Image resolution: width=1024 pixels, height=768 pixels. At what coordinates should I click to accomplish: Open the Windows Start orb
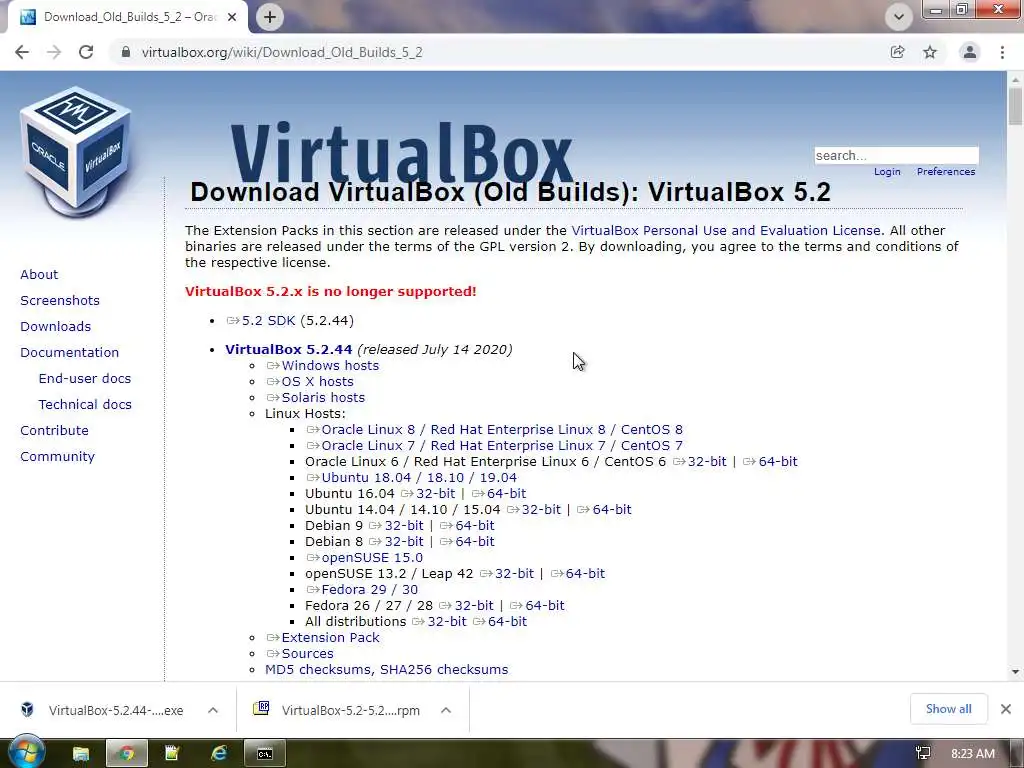coord(26,752)
